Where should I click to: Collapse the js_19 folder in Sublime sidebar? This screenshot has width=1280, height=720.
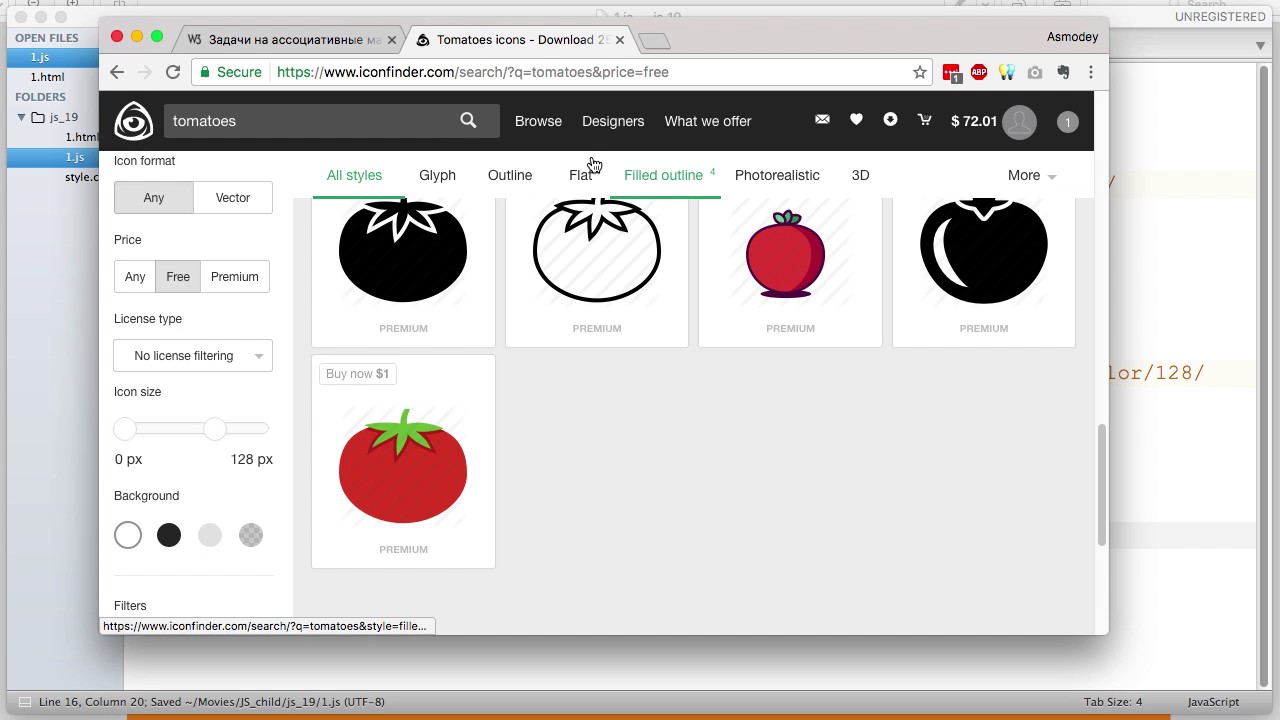click(21, 117)
